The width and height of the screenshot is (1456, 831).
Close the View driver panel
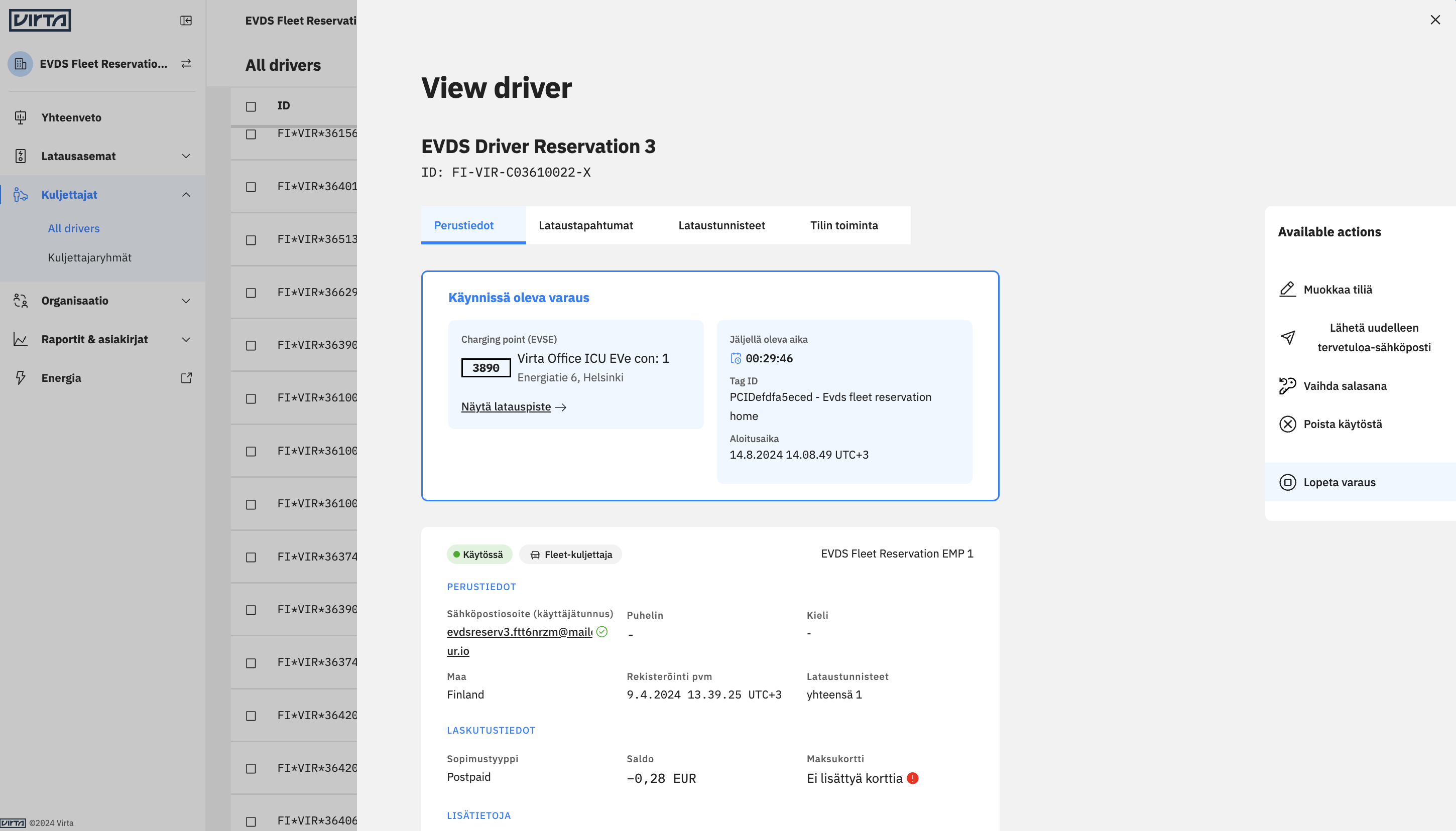click(x=1435, y=20)
